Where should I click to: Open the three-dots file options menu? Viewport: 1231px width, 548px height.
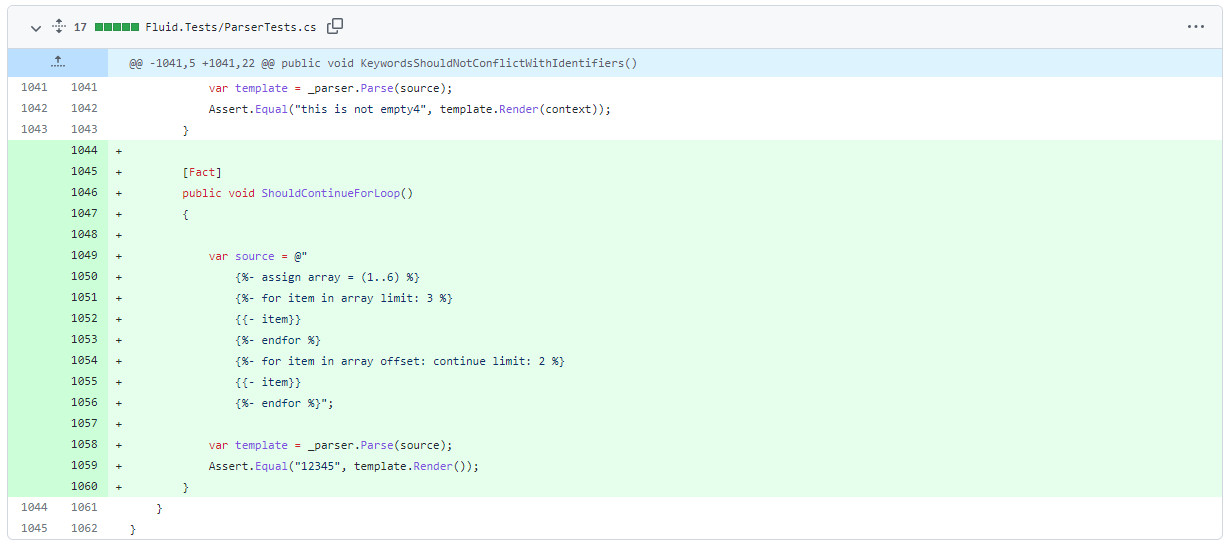1196,27
